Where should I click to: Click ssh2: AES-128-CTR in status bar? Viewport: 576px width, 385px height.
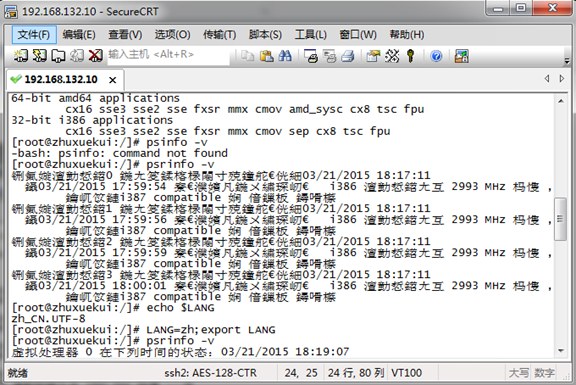(x=210, y=373)
